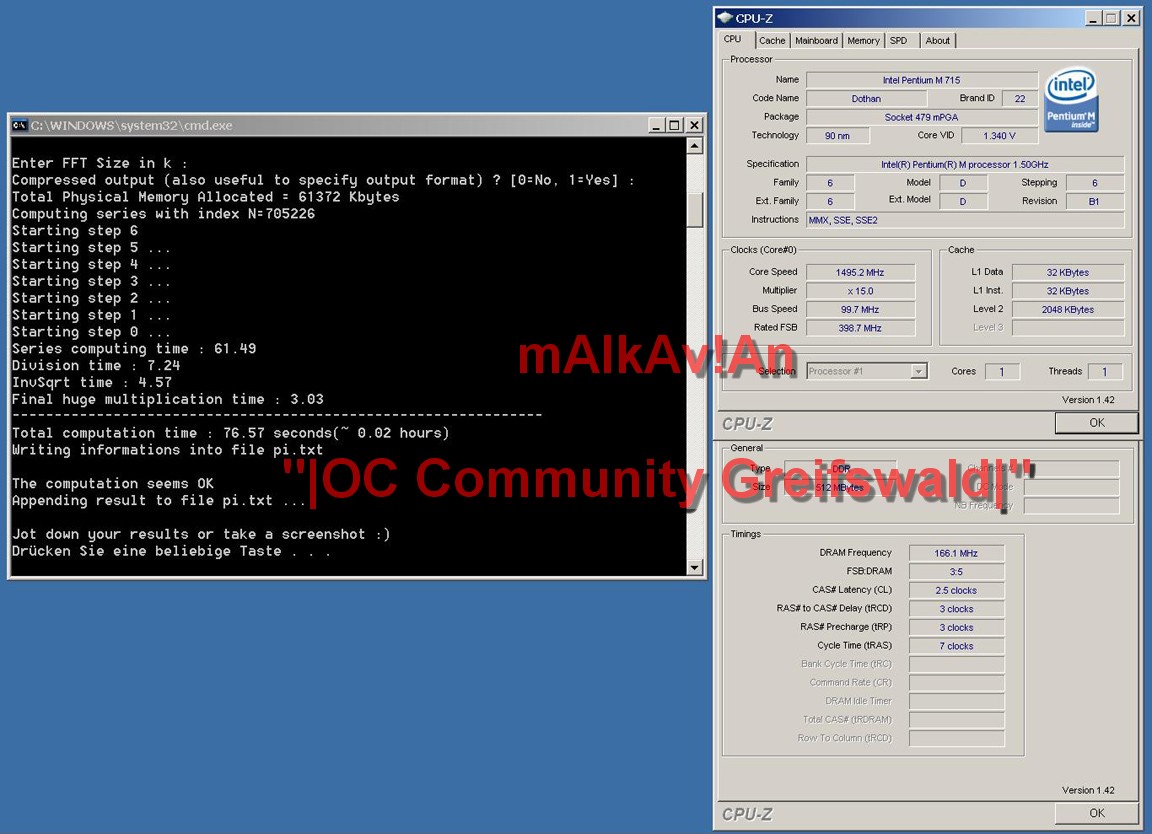Viewport: 1152px width, 834px height.
Task: Switch to the Mainboard tab
Action: coord(816,41)
